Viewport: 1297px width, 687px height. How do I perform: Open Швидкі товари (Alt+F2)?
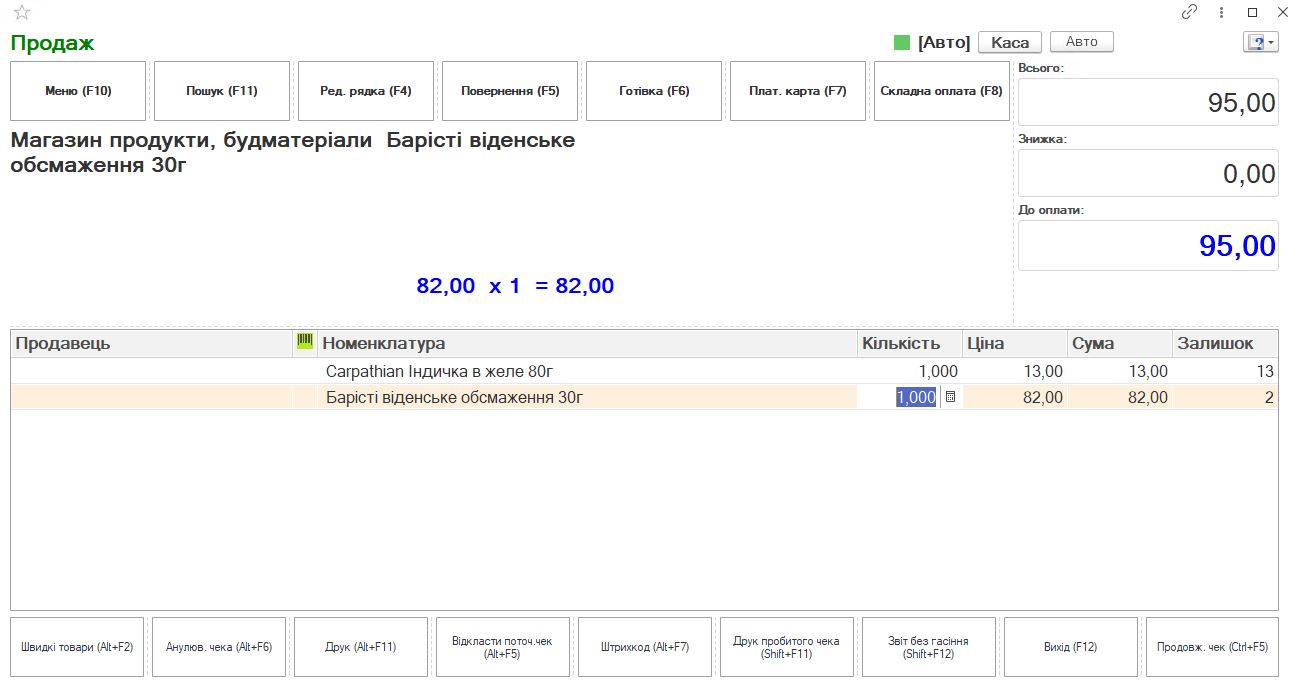77,647
